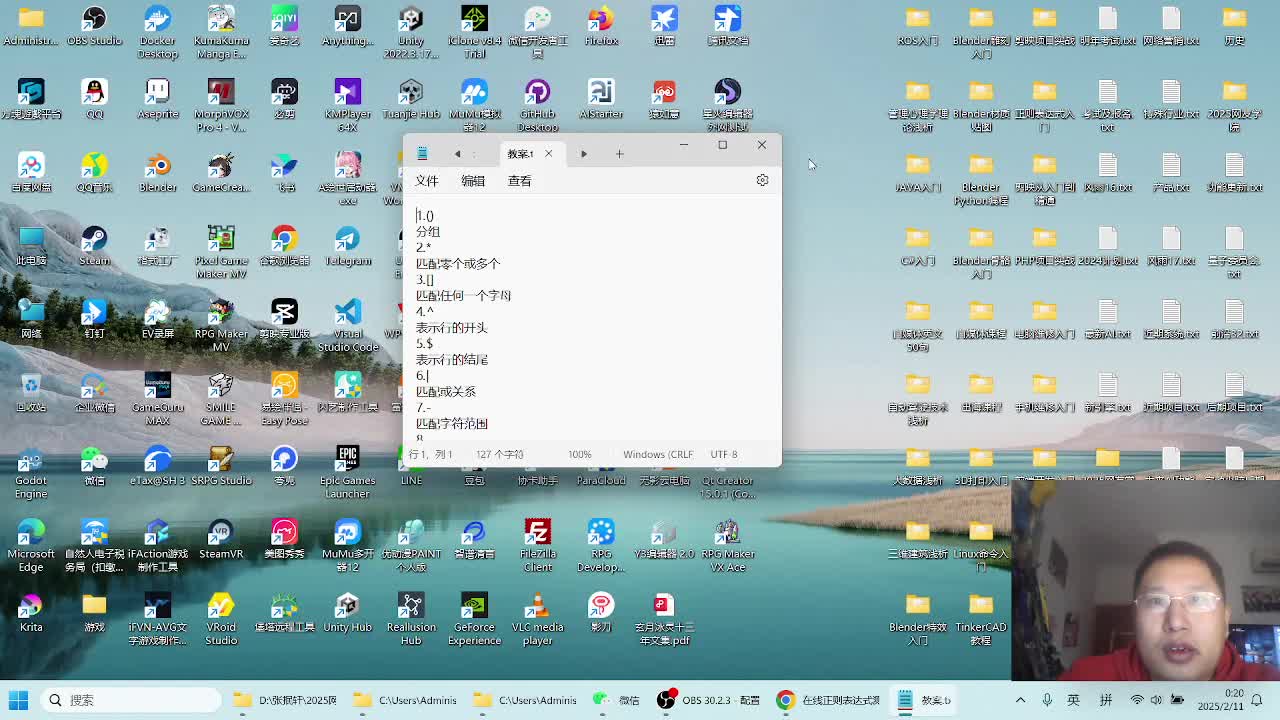Open the FileZilla Client shortcut
1280x720 pixels.
pos(537,545)
